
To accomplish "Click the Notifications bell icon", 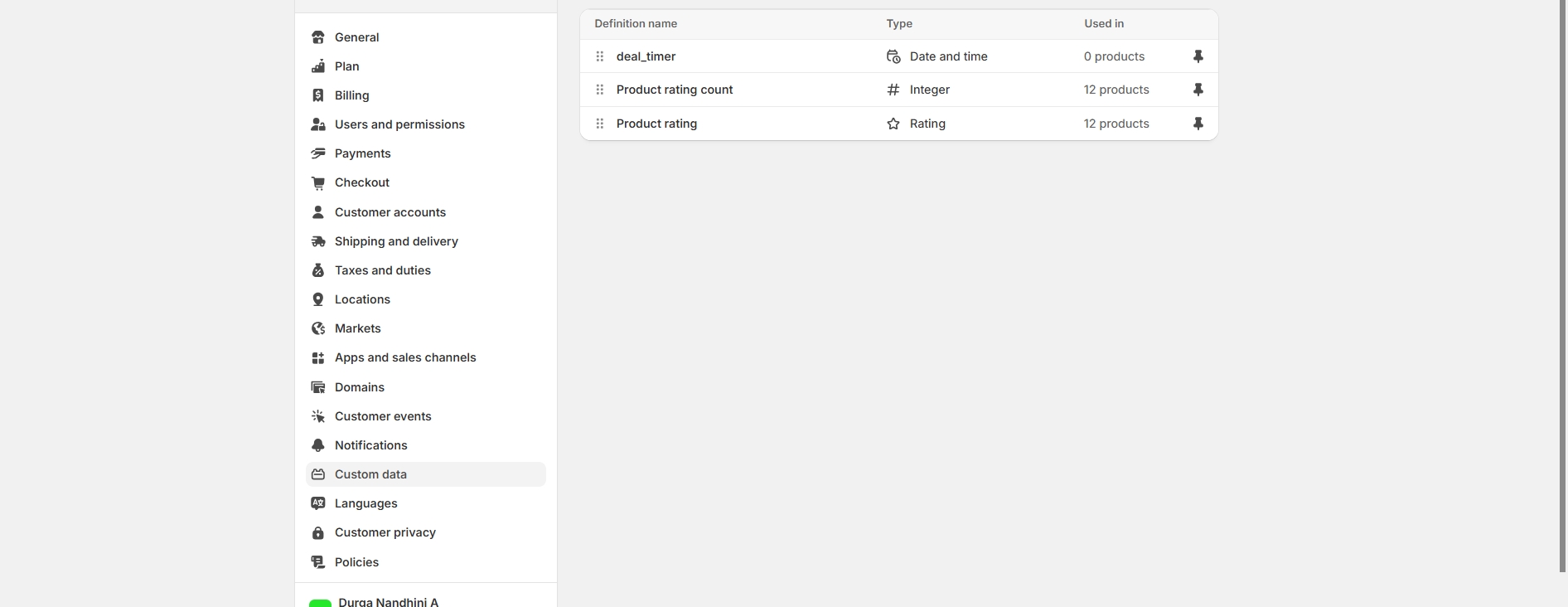I will (x=318, y=445).
